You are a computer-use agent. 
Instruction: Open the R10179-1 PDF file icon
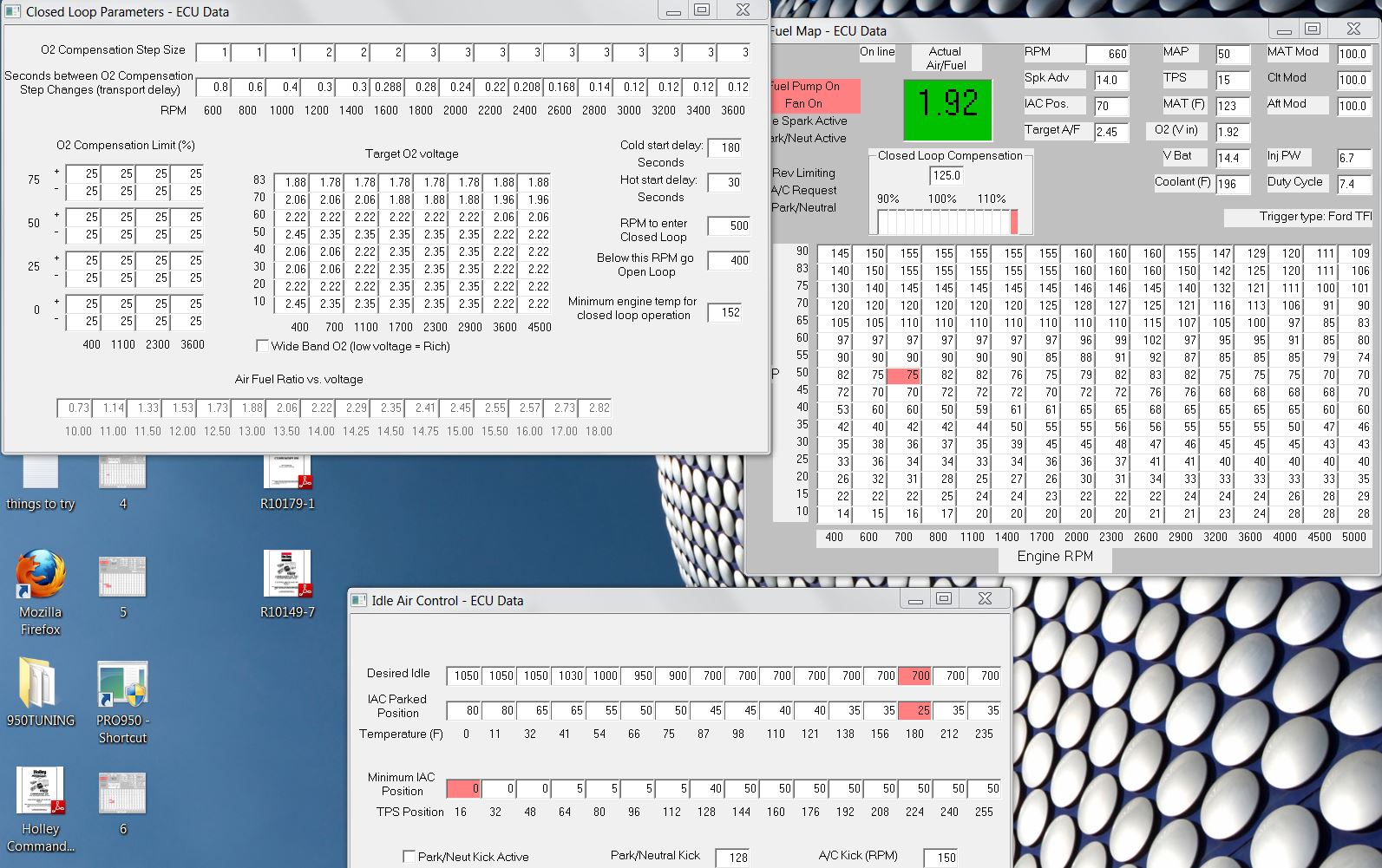(287, 473)
